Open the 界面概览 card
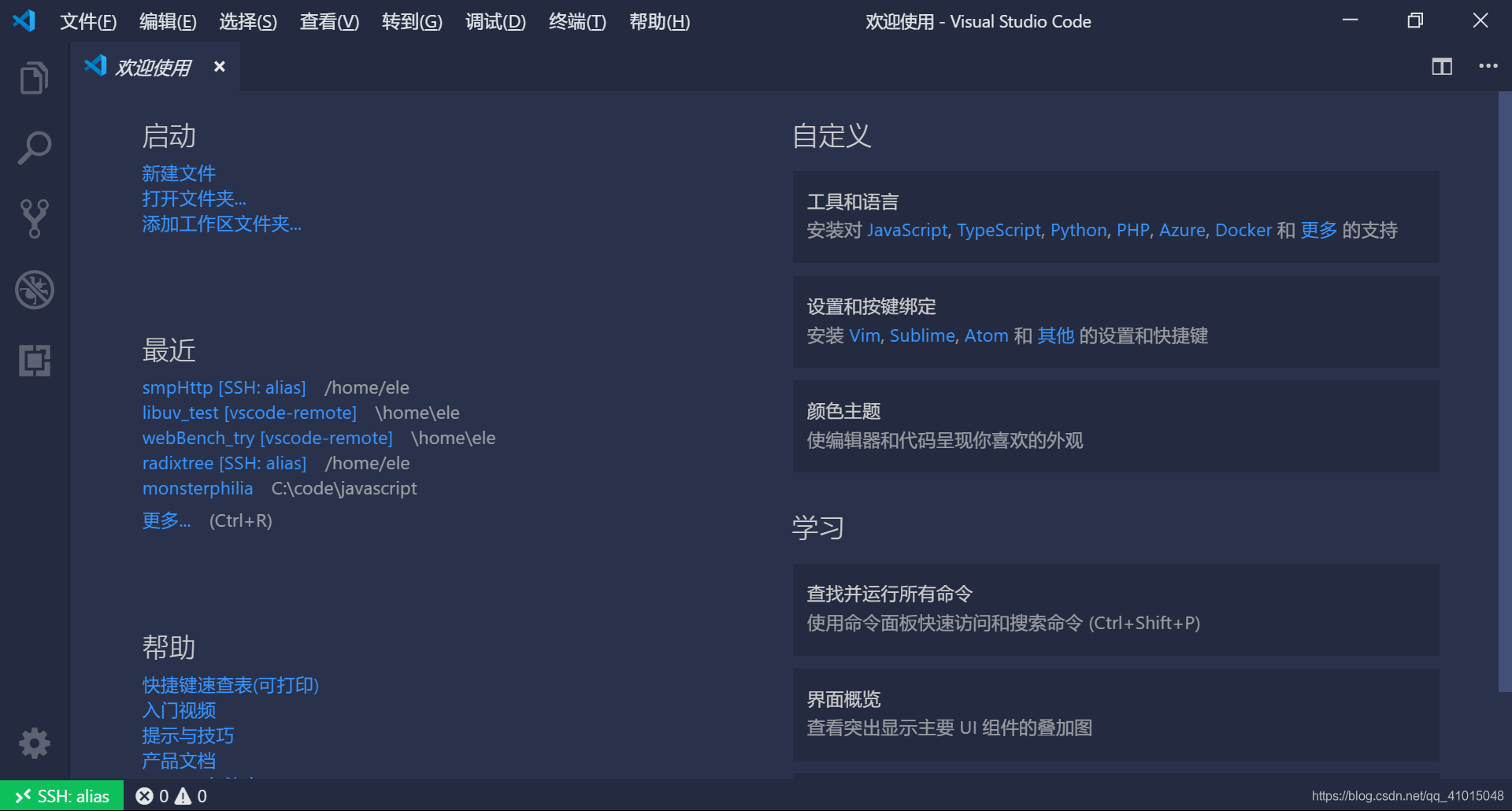The image size is (1512, 811). pyautogui.click(x=1116, y=714)
